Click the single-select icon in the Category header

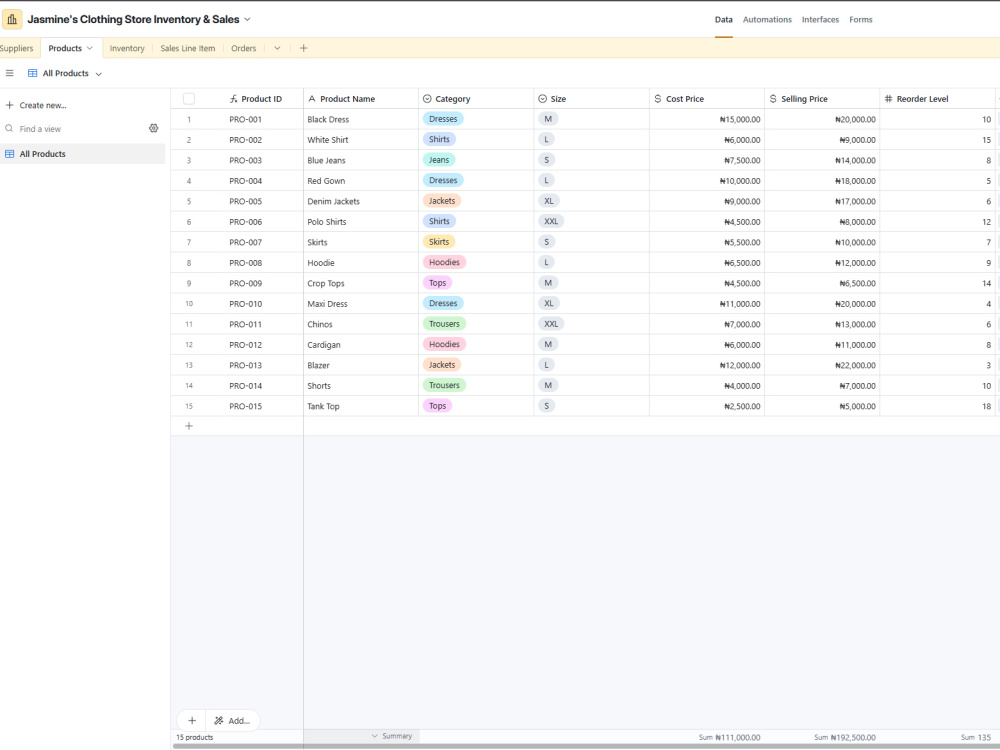tap(427, 99)
